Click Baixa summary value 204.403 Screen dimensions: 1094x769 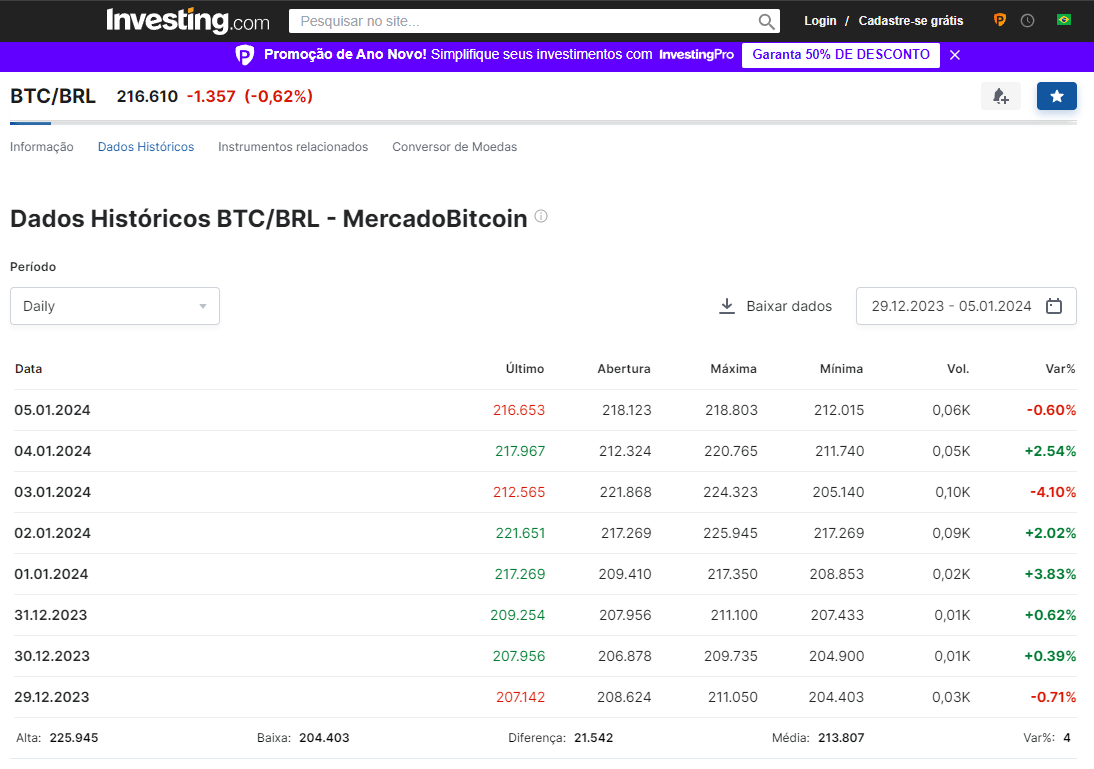point(324,738)
